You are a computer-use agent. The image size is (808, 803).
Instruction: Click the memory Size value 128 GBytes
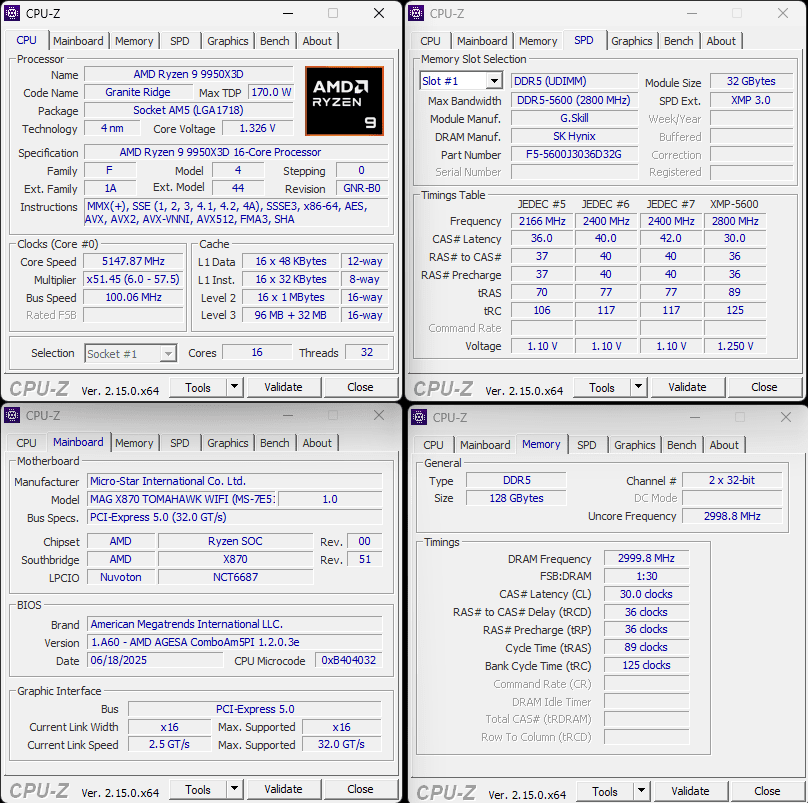[x=516, y=498]
